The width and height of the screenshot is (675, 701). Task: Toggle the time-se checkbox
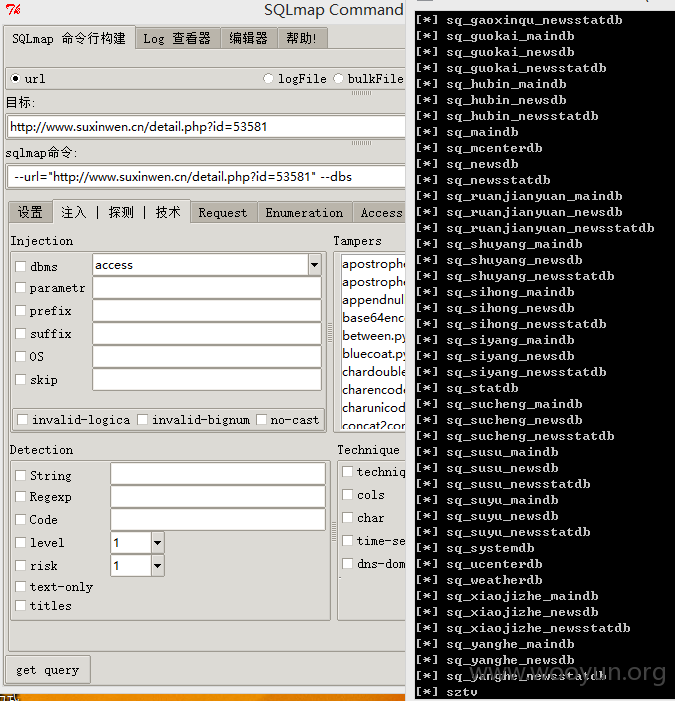click(x=347, y=541)
